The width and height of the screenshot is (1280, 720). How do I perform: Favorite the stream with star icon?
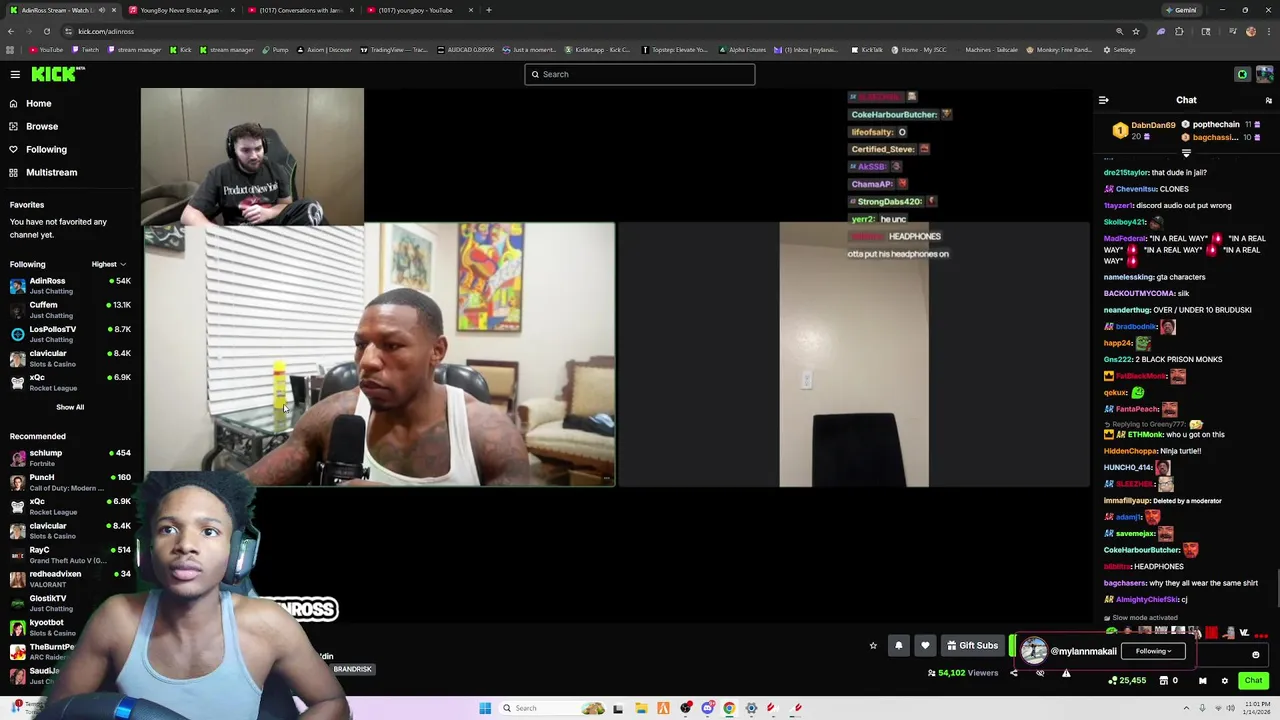point(873,646)
